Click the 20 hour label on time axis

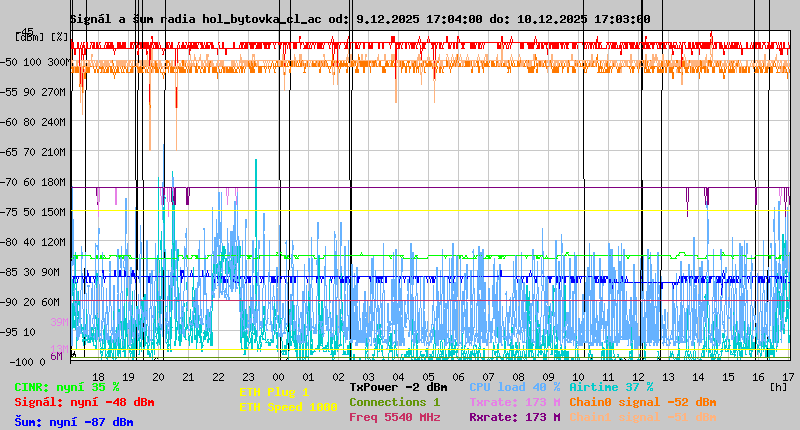tap(158, 377)
